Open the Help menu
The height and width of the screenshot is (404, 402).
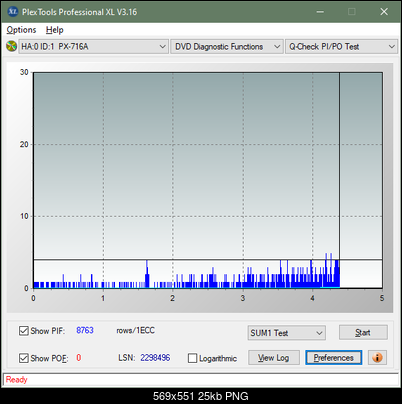[55, 30]
